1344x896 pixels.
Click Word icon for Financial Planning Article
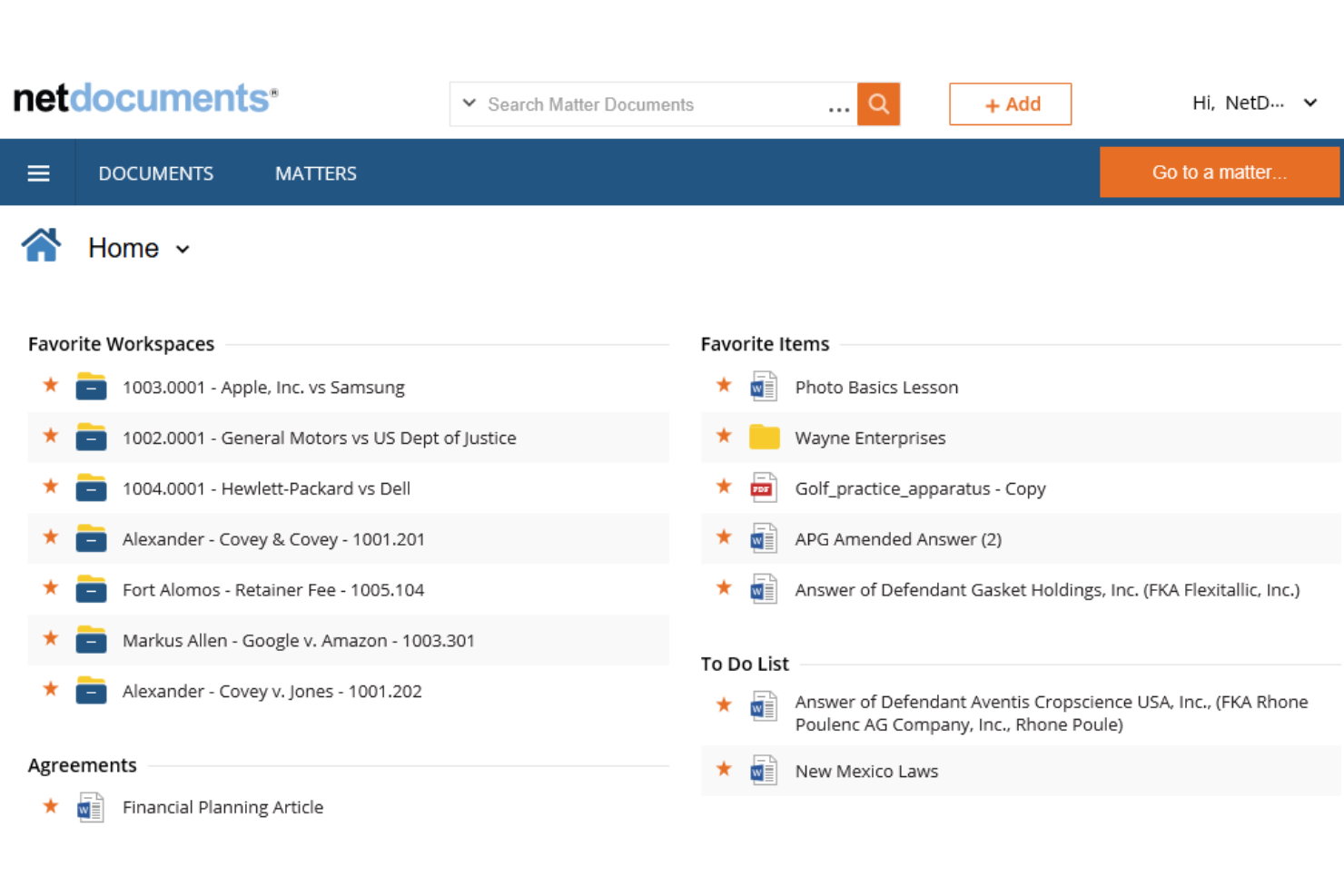coord(90,807)
